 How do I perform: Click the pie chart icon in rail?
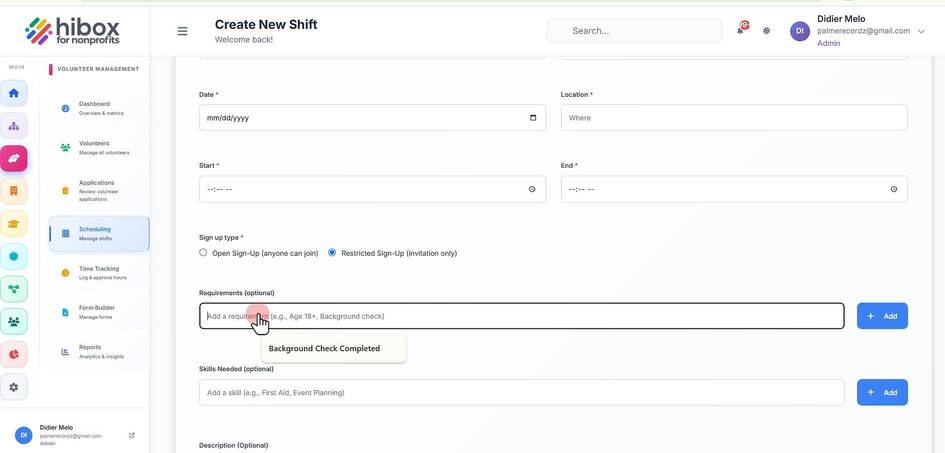point(14,354)
